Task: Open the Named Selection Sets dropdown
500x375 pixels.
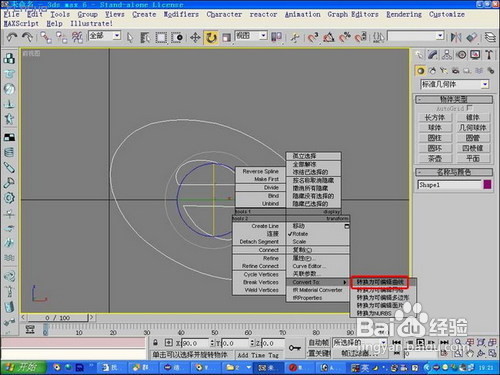Action: [416, 36]
